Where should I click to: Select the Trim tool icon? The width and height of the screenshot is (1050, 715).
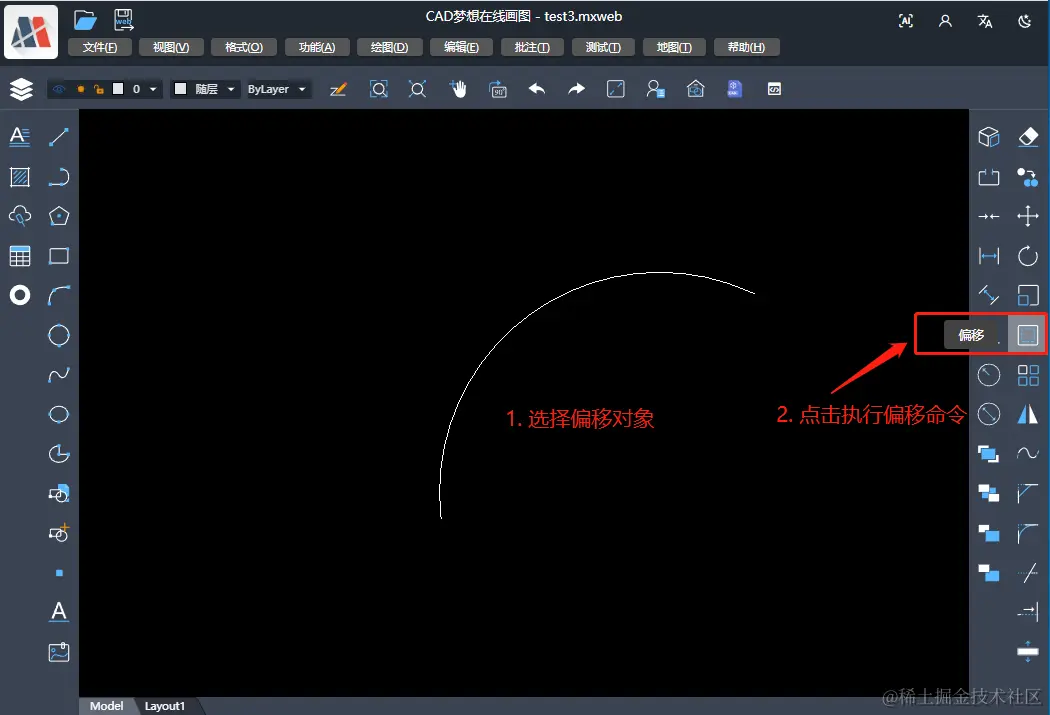click(x=1028, y=573)
